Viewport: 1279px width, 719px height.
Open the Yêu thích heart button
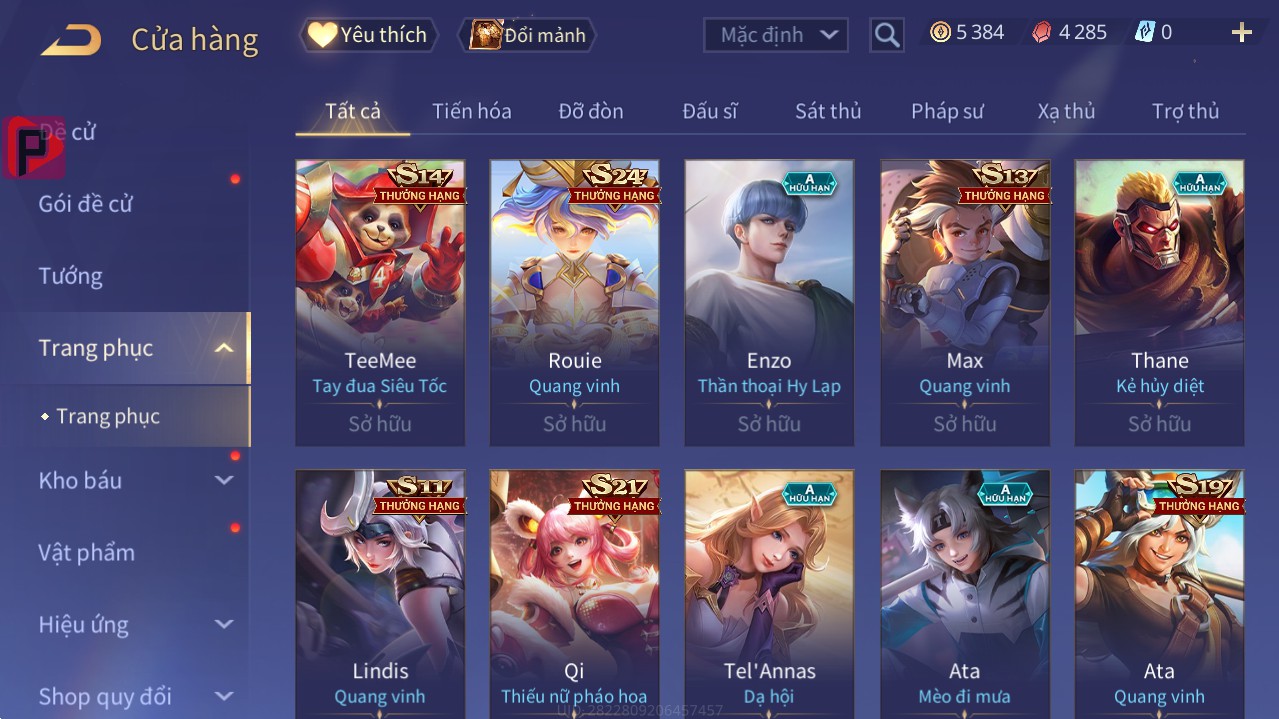[367, 35]
